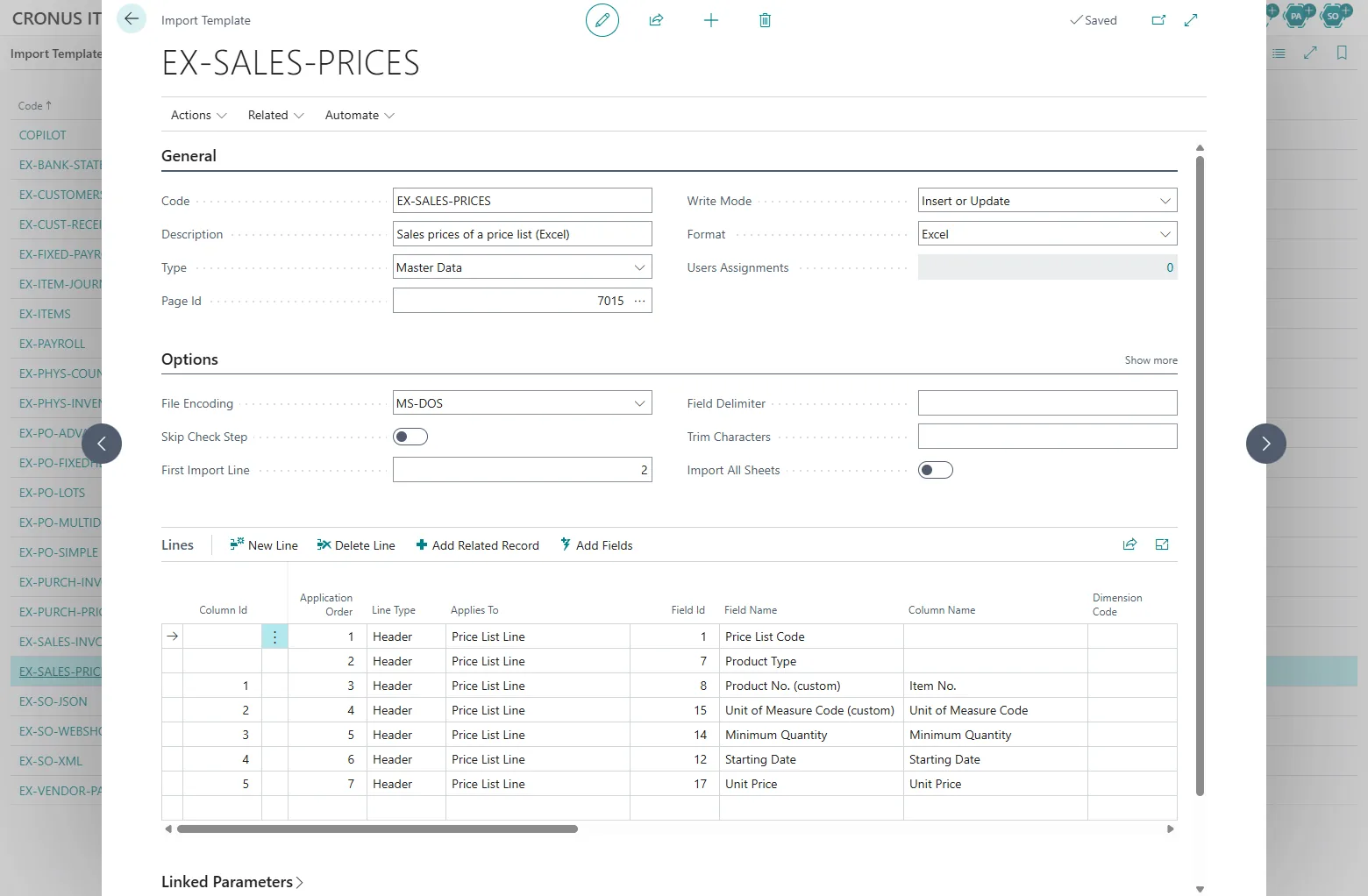The width and height of the screenshot is (1368, 896).
Task: Click the Add Fields action
Action: 596,545
